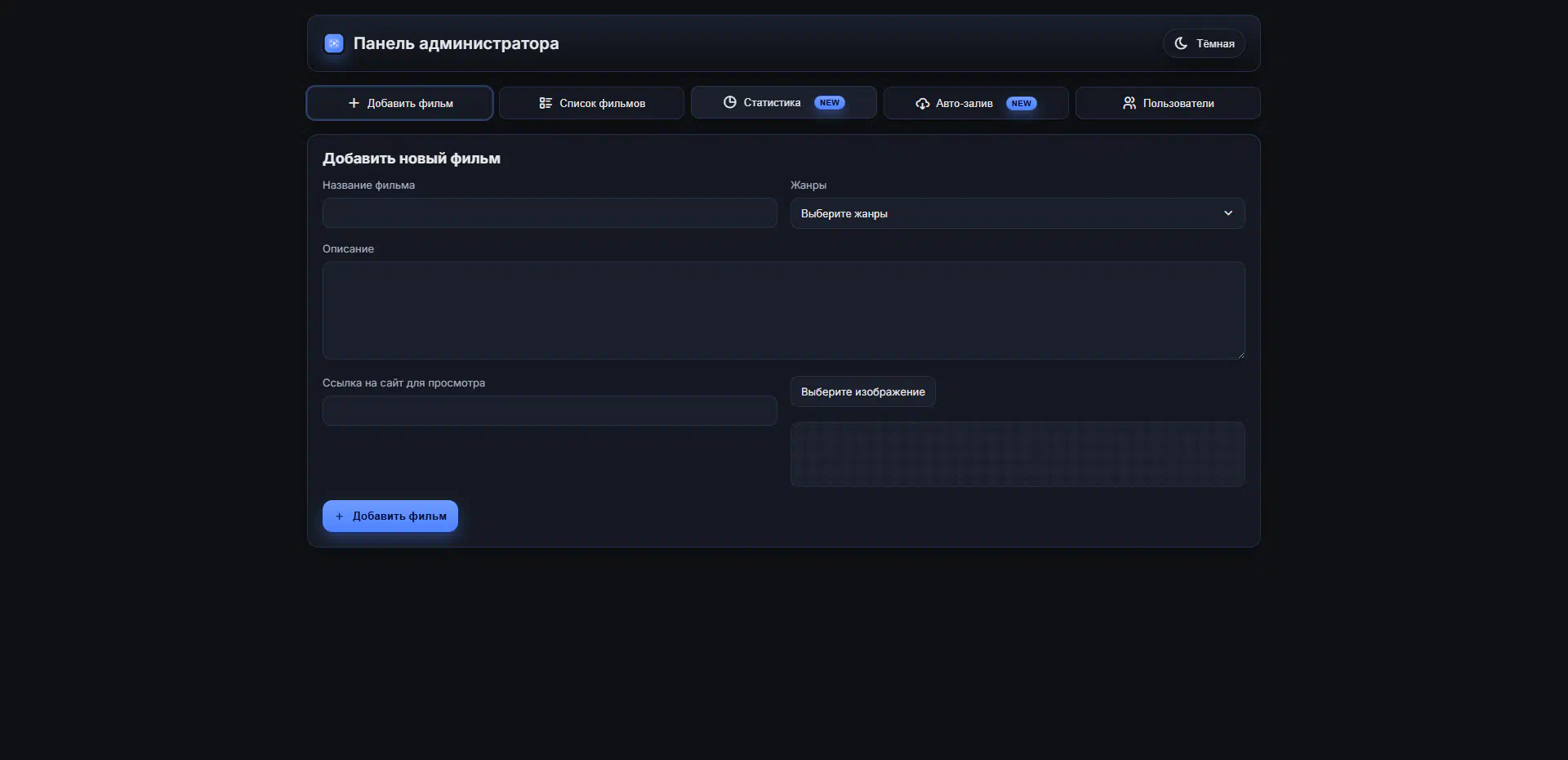Click the image preview placeholder area
The height and width of the screenshot is (760, 1568).
1017,454
